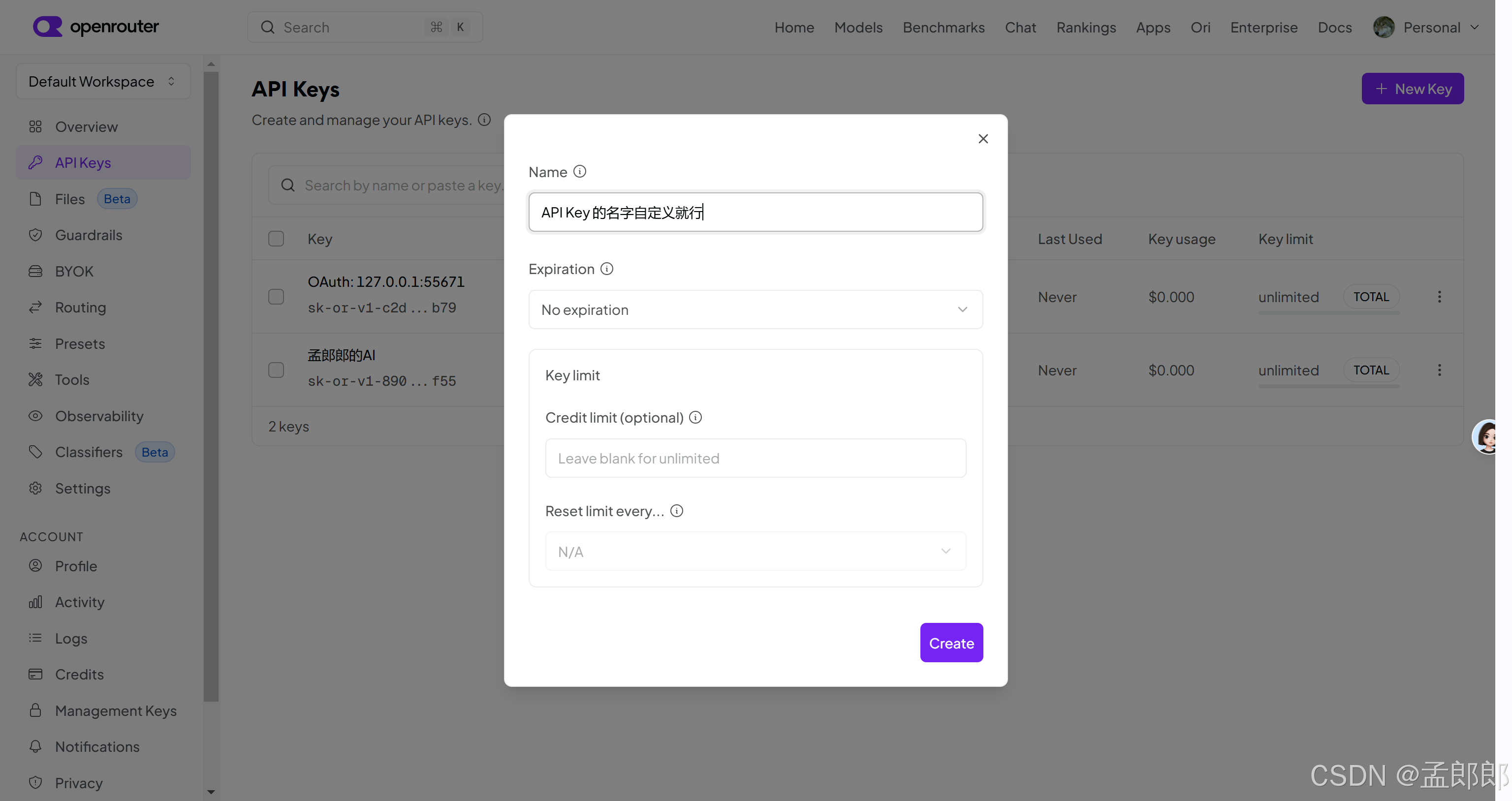This screenshot has width=1512, height=801.
Task: Click the Privacy shield icon
Action: click(x=35, y=783)
